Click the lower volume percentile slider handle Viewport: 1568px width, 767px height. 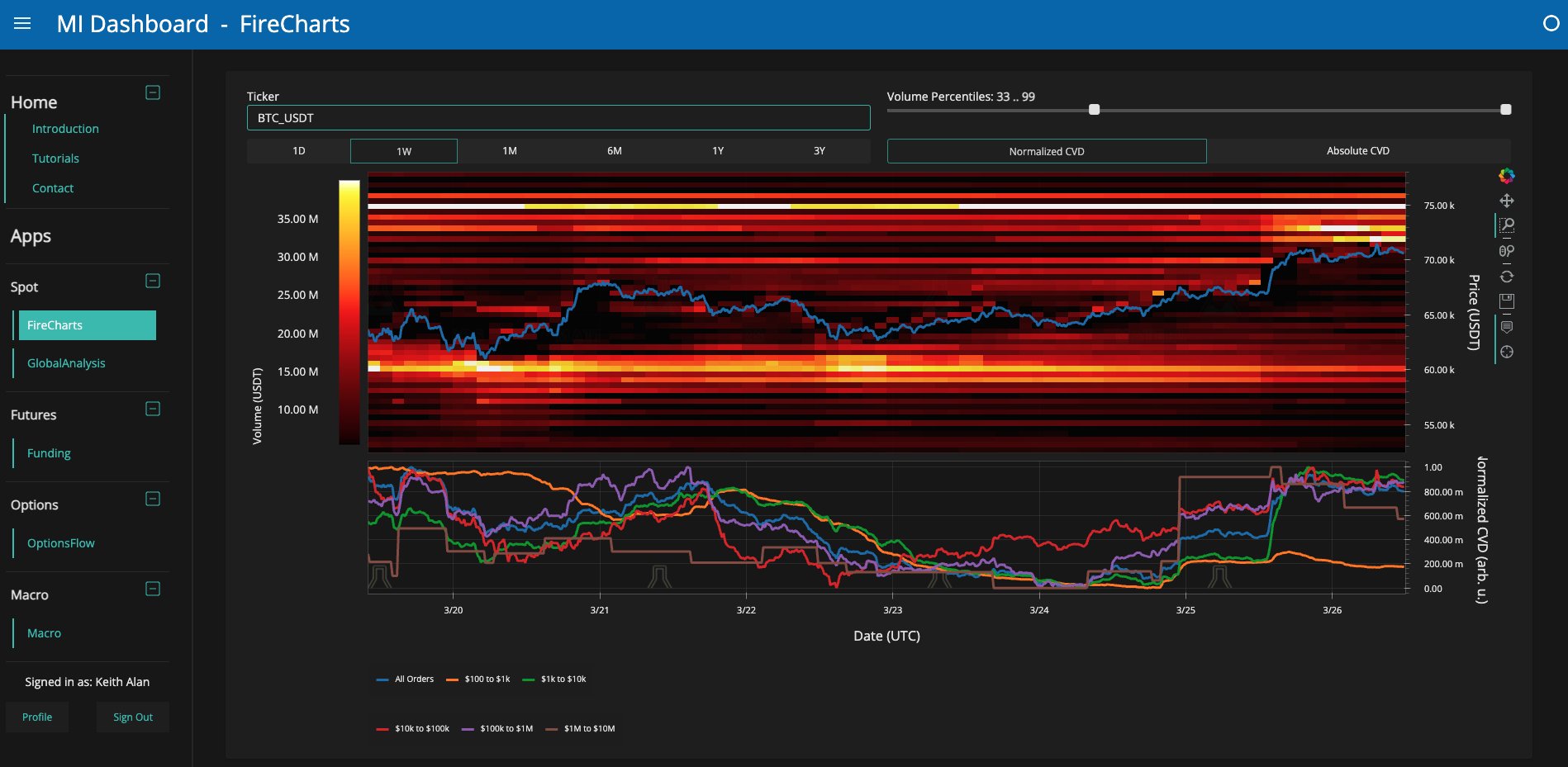point(1094,109)
